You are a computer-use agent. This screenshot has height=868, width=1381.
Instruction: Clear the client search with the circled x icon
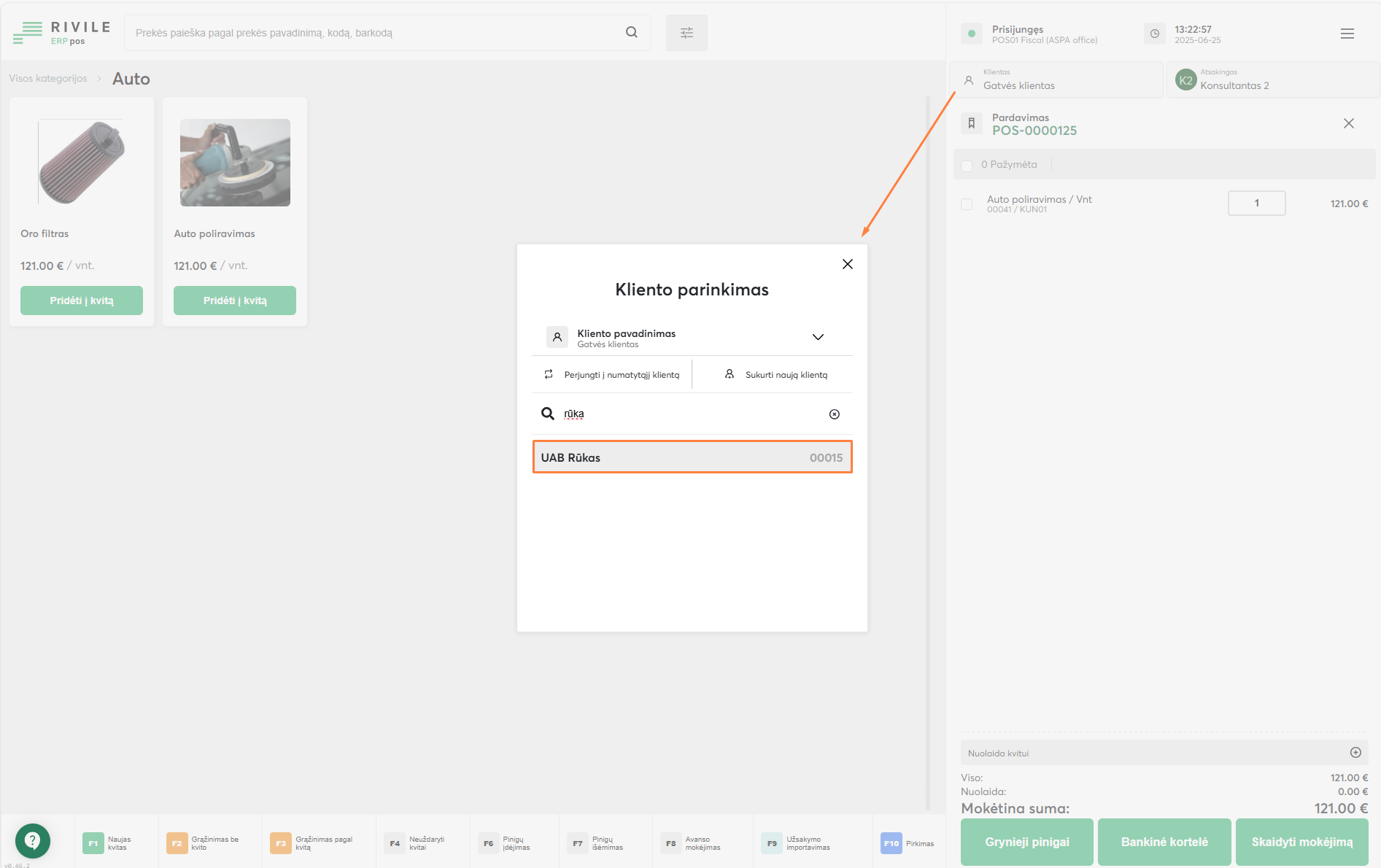pos(834,414)
